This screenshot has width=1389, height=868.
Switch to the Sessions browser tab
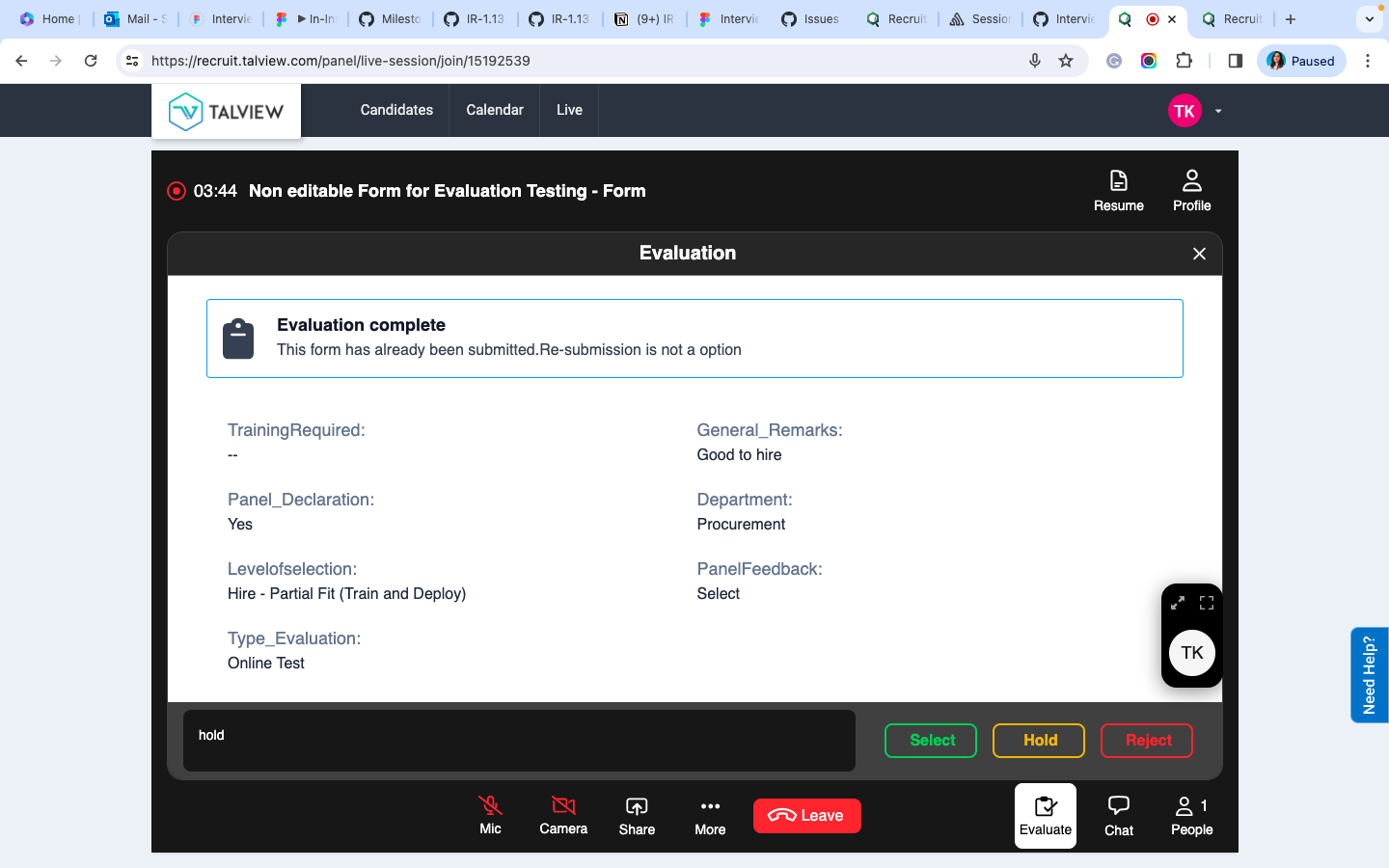click(x=981, y=19)
